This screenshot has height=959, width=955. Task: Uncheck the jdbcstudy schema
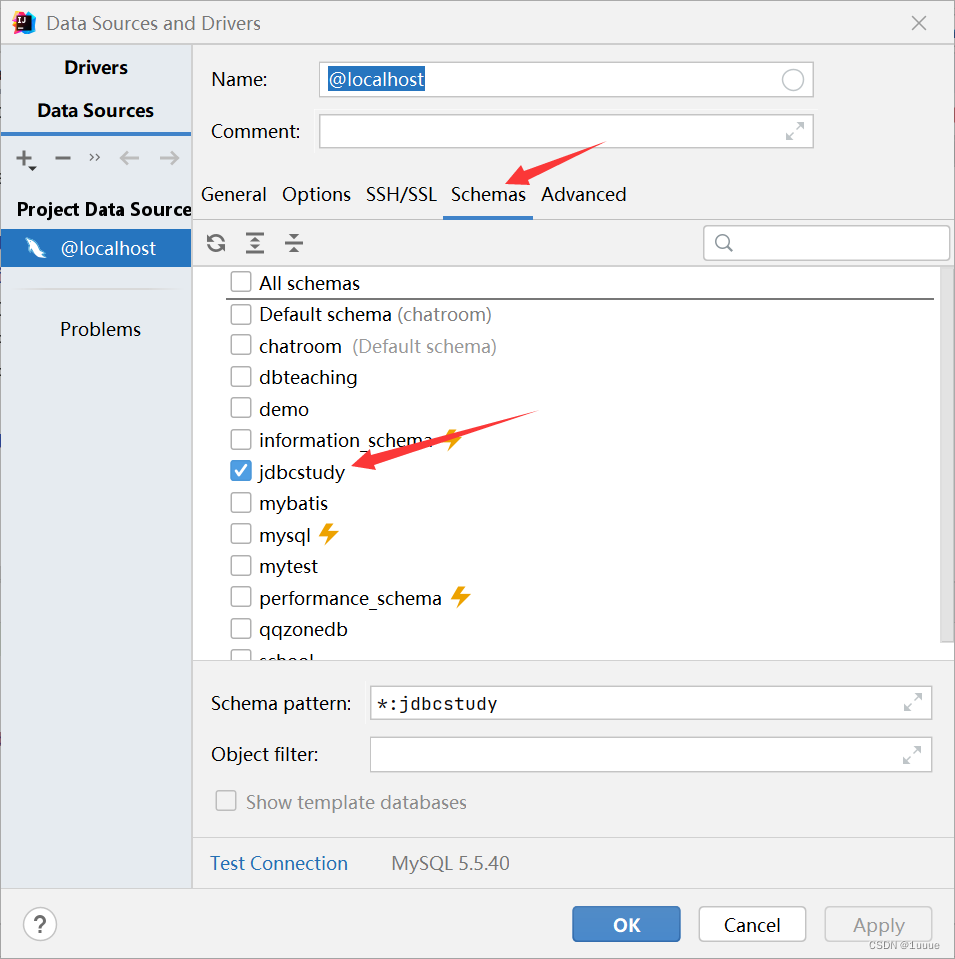(x=240, y=471)
